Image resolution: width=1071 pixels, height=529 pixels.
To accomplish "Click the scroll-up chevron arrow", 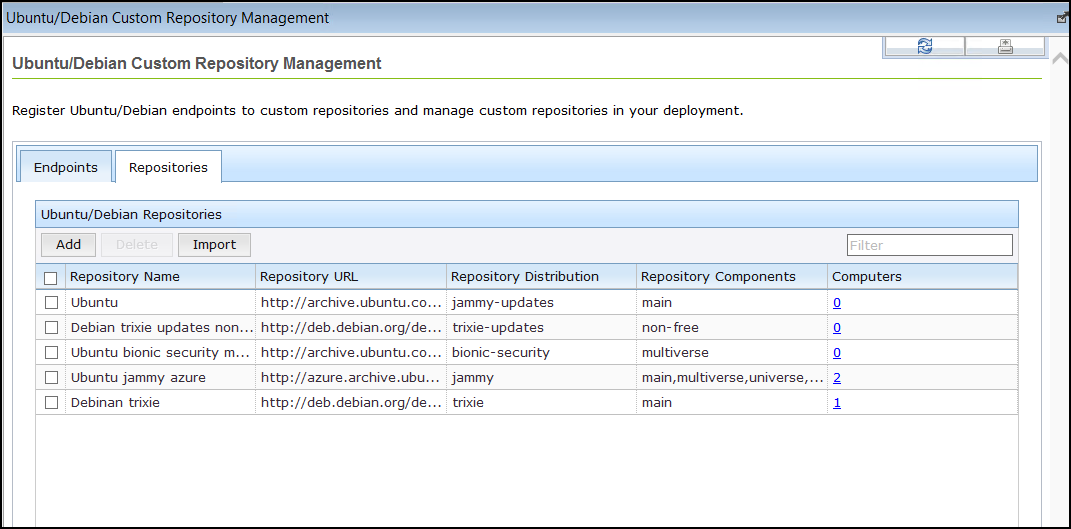I will coord(1061,59).
